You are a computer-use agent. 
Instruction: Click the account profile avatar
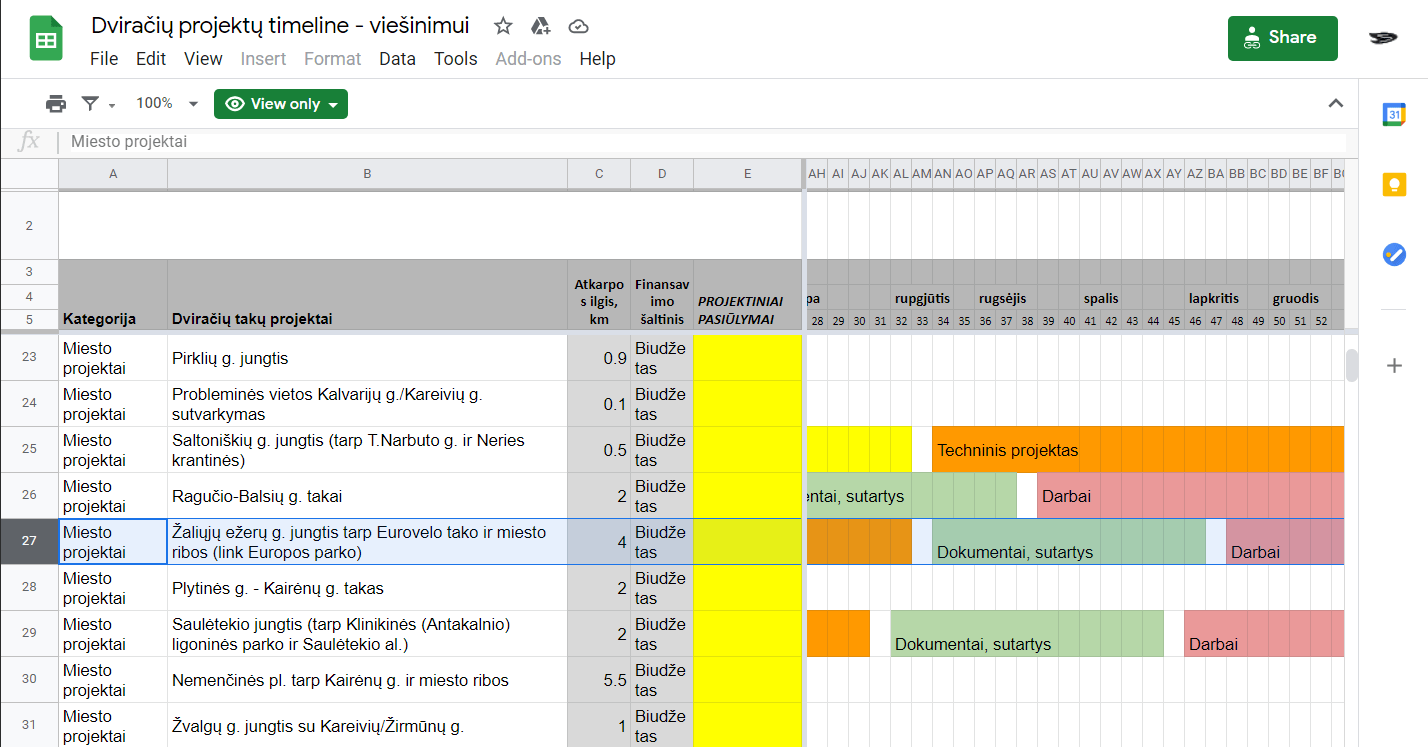coord(1383,38)
